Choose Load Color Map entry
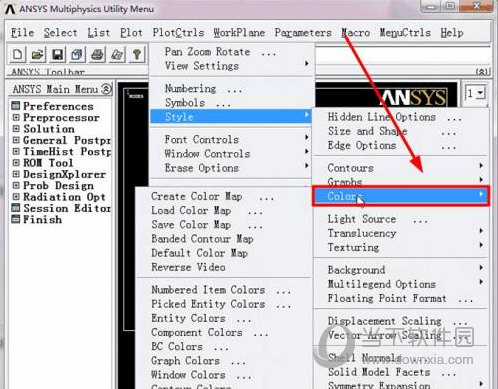Image resolution: width=498 pixels, height=389 pixels. pos(223,210)
